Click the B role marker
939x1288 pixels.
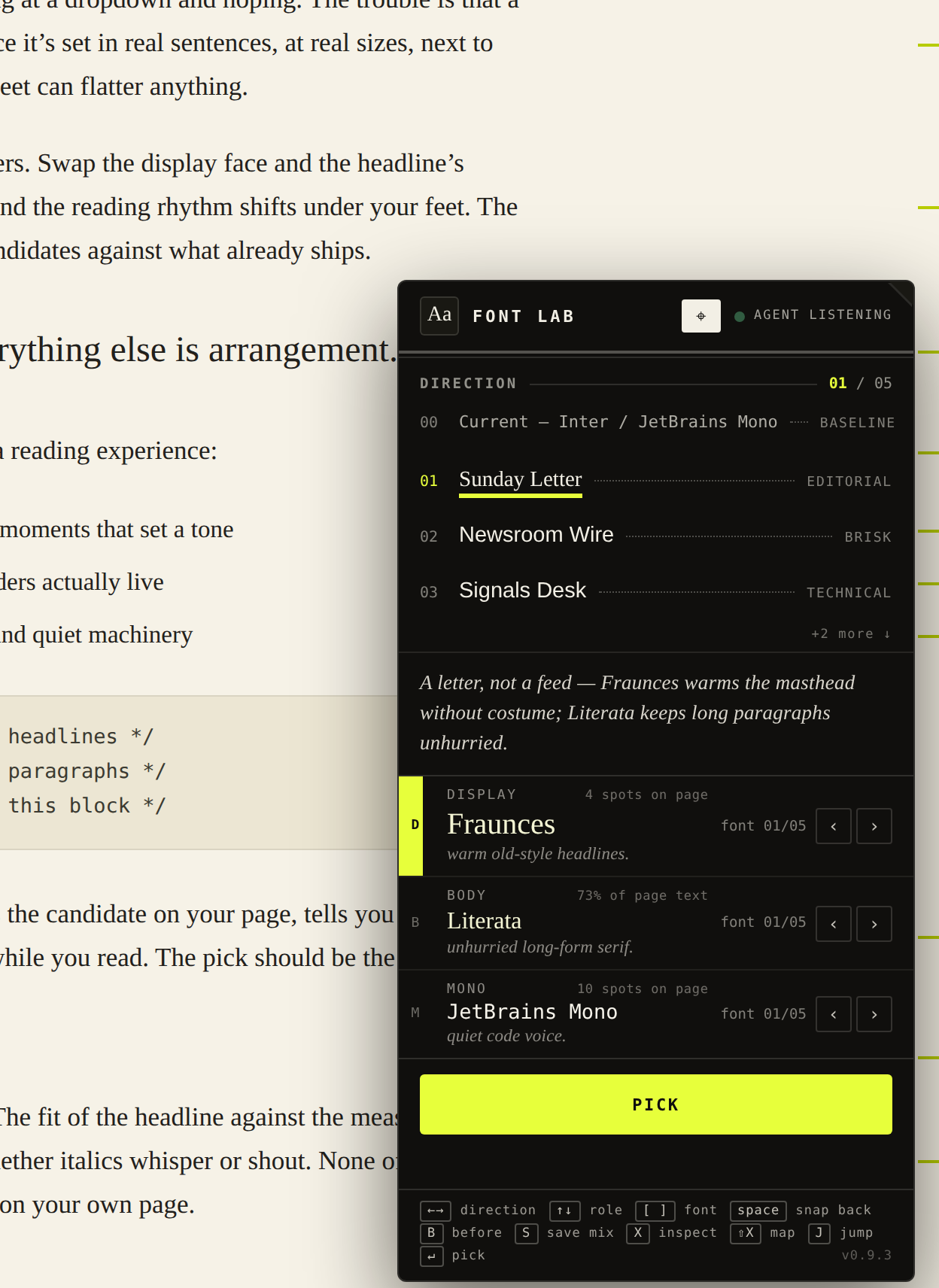tap(415, 922)
